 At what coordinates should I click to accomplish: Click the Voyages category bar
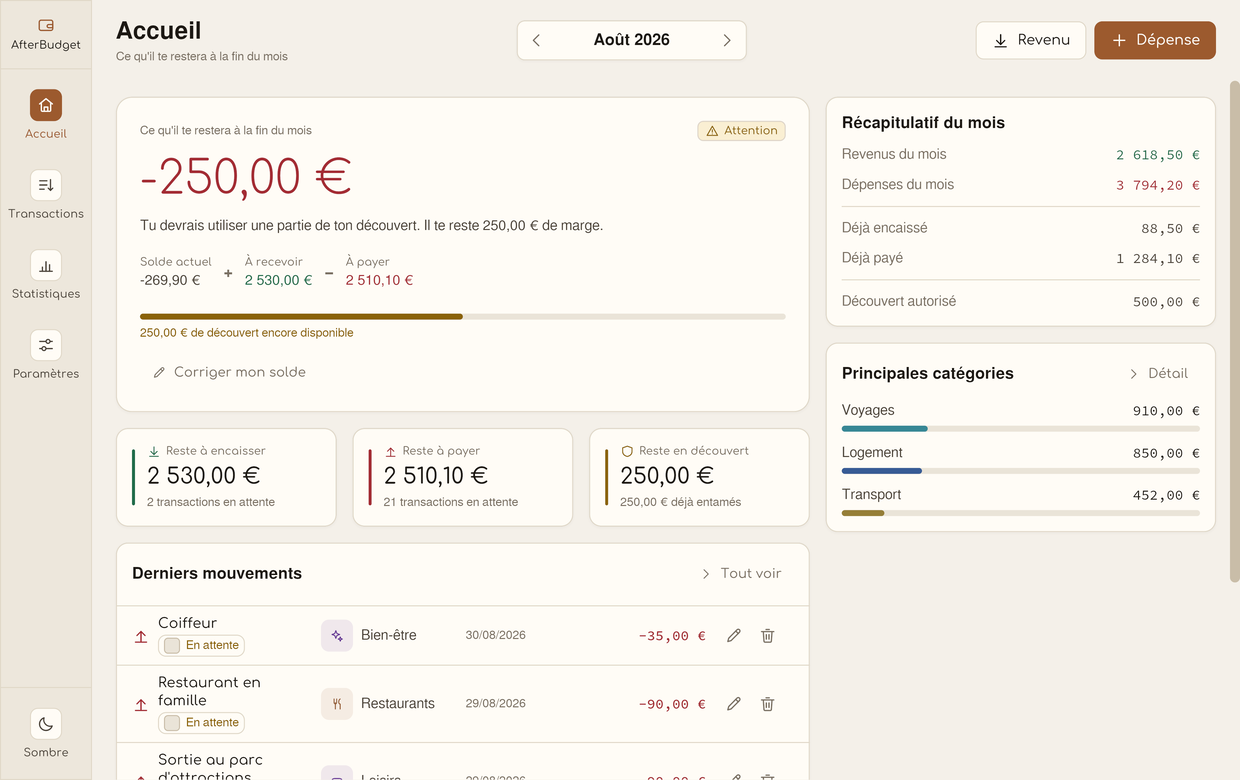[1021, 429]
